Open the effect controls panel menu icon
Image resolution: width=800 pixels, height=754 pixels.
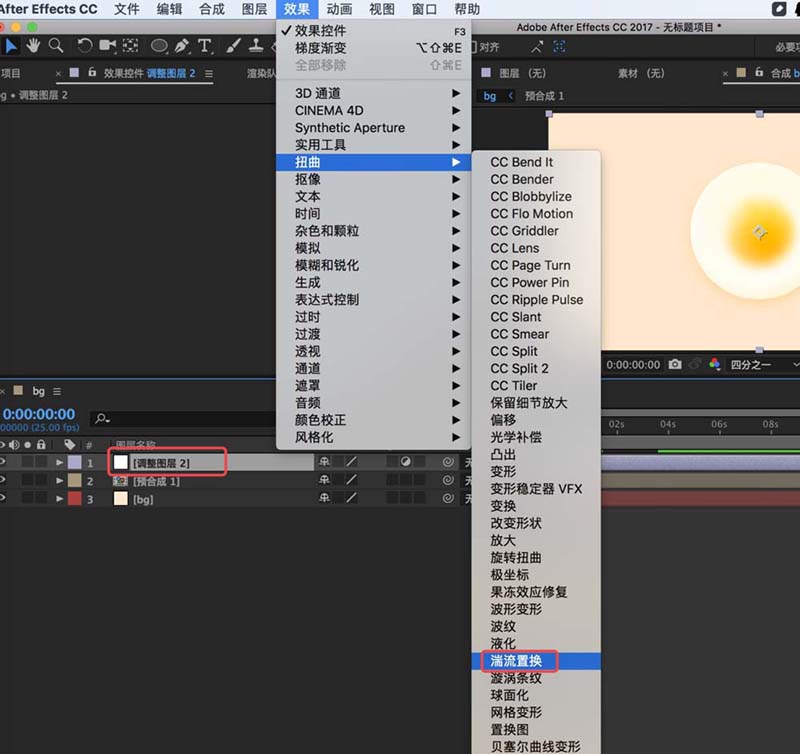[209, 73]
